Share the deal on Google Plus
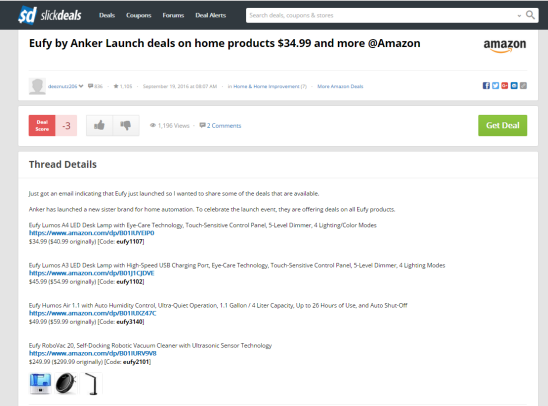 505,86
